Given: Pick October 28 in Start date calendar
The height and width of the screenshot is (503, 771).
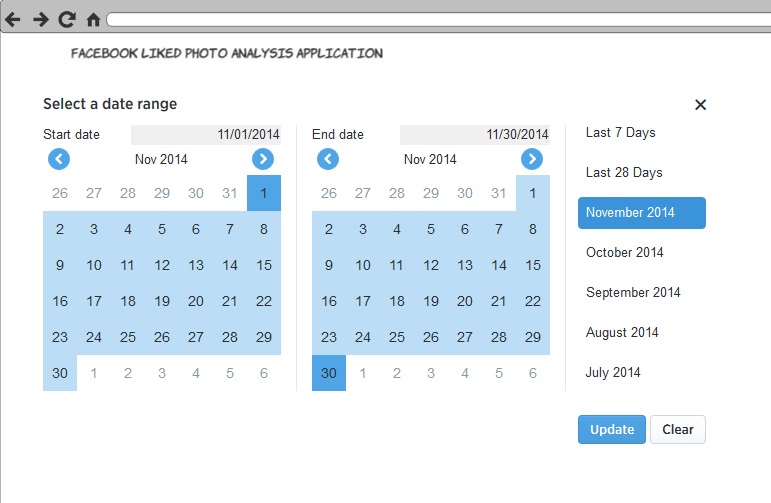Looking at the screenshot, I should (x=128, y=193).
